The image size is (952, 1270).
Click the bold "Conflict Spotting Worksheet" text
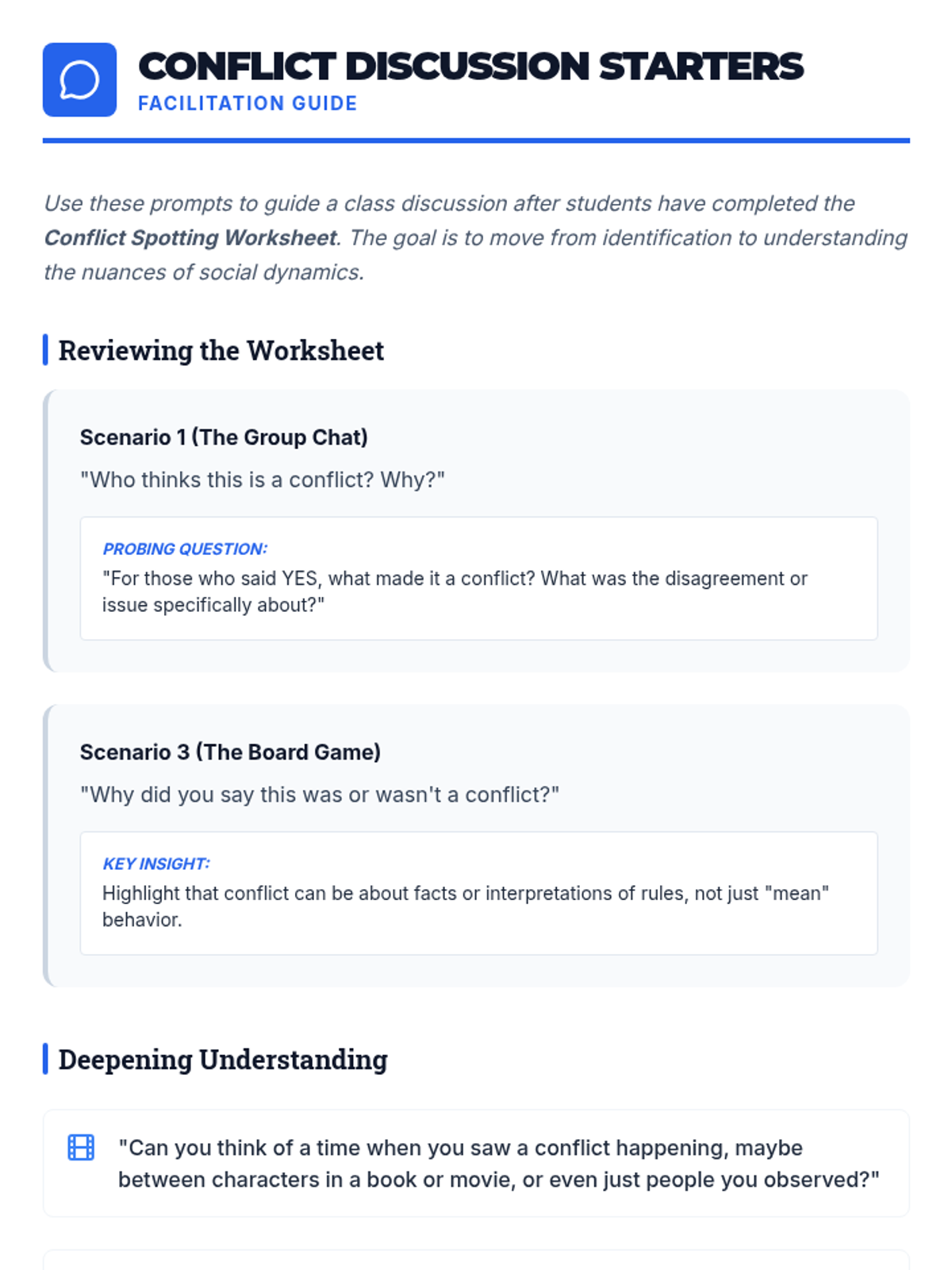pyautogui.click(x=190, y=238)
